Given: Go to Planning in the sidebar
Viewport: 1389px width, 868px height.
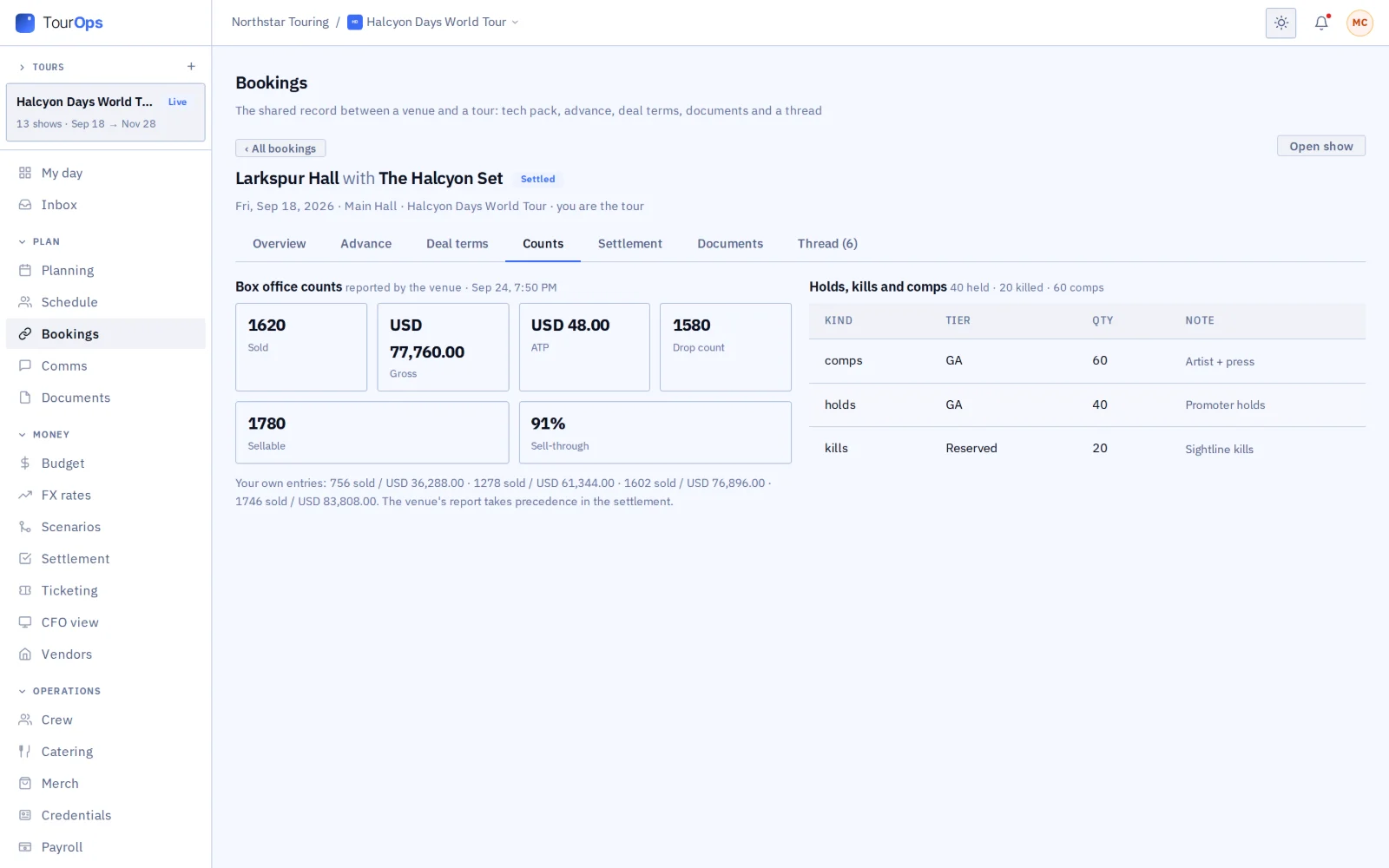Looking at the screenshot, I should pos(105,270).
